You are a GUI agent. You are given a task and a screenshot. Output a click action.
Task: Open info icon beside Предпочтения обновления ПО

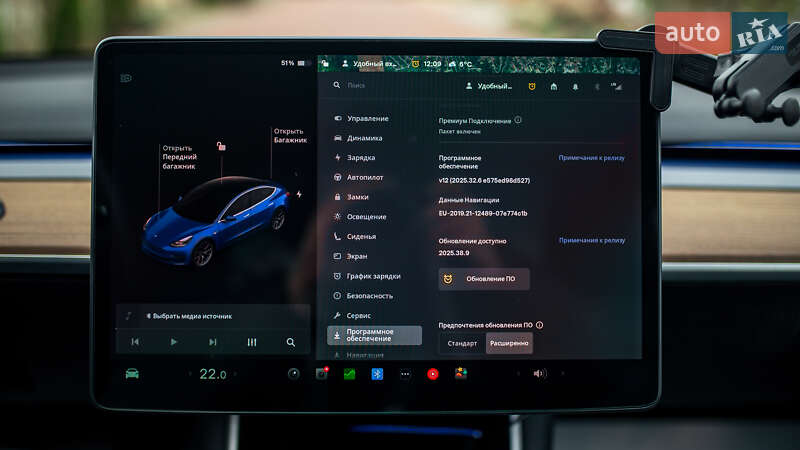tap(539, 325)
